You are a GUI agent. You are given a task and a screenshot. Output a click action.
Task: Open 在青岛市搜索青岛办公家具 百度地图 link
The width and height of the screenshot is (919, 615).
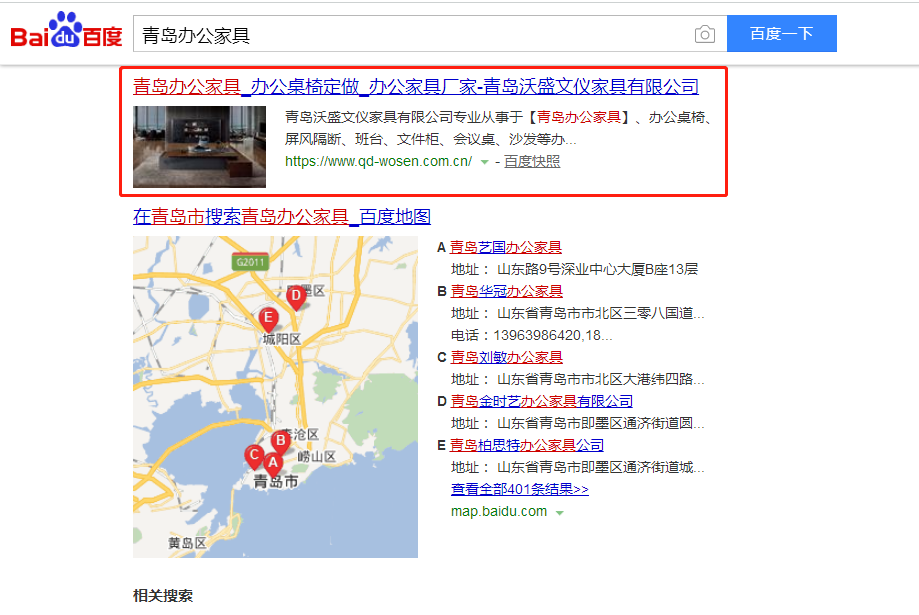(x=282, y=217)
